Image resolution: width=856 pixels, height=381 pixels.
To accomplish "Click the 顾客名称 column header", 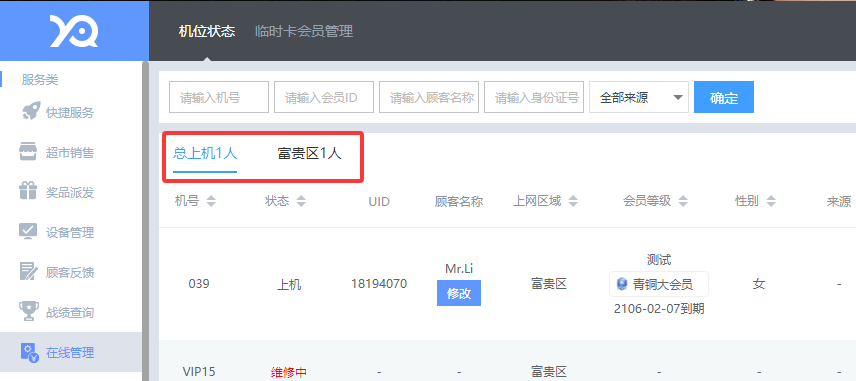I will 459,201.
